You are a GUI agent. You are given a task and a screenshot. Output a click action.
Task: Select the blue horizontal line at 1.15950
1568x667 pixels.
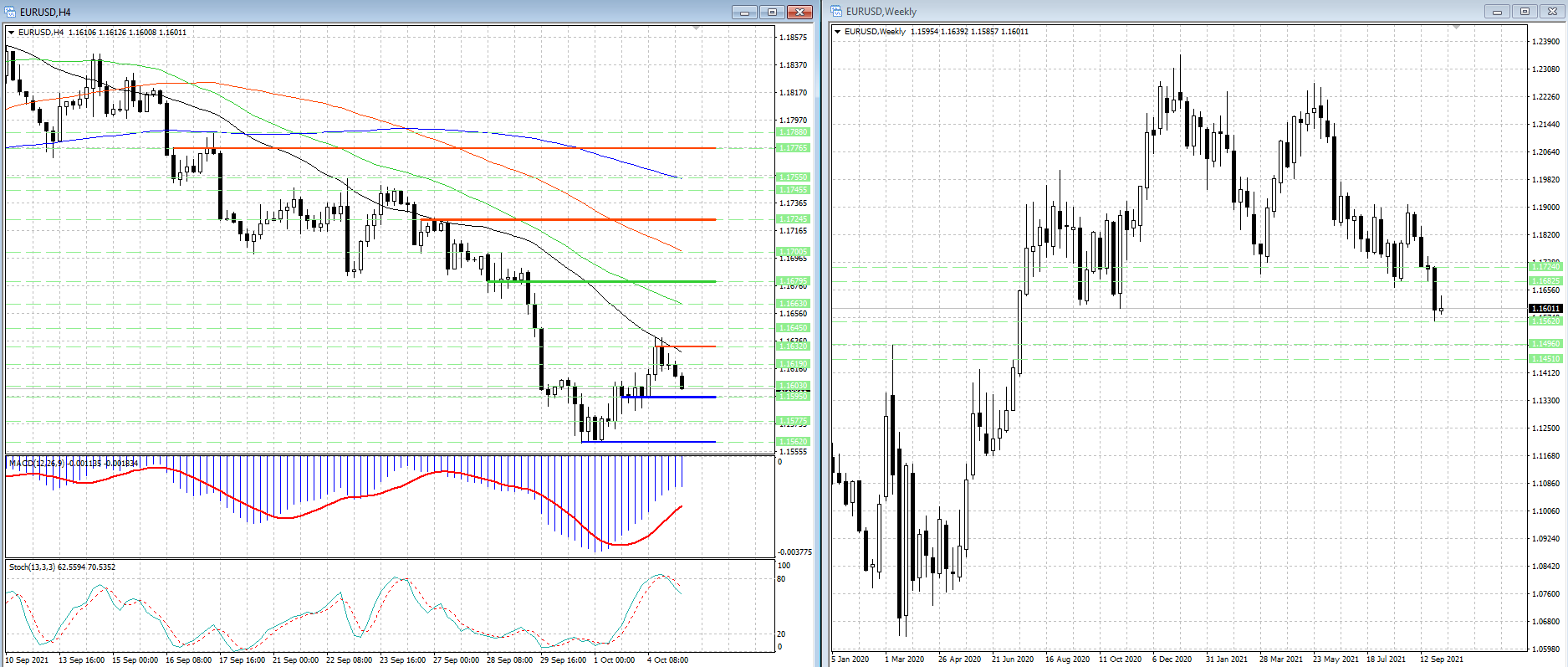tap(669, 397)
